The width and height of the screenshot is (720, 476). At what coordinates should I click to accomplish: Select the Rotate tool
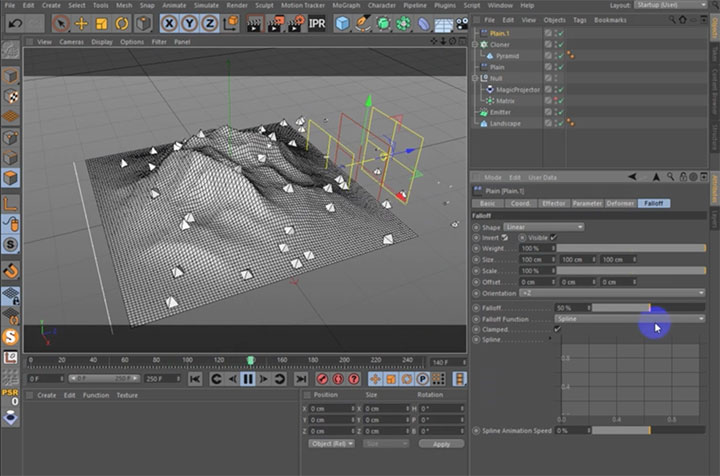click(x=122, y=22)
